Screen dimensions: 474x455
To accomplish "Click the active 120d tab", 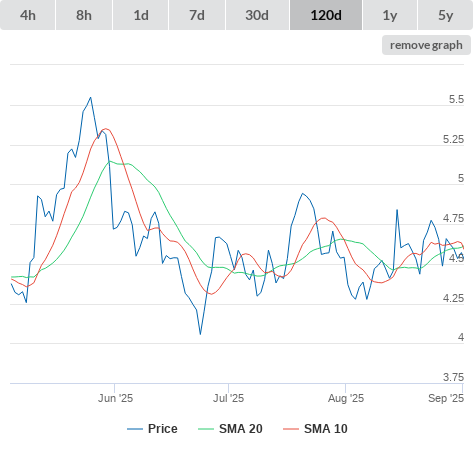I will point(326,15).
